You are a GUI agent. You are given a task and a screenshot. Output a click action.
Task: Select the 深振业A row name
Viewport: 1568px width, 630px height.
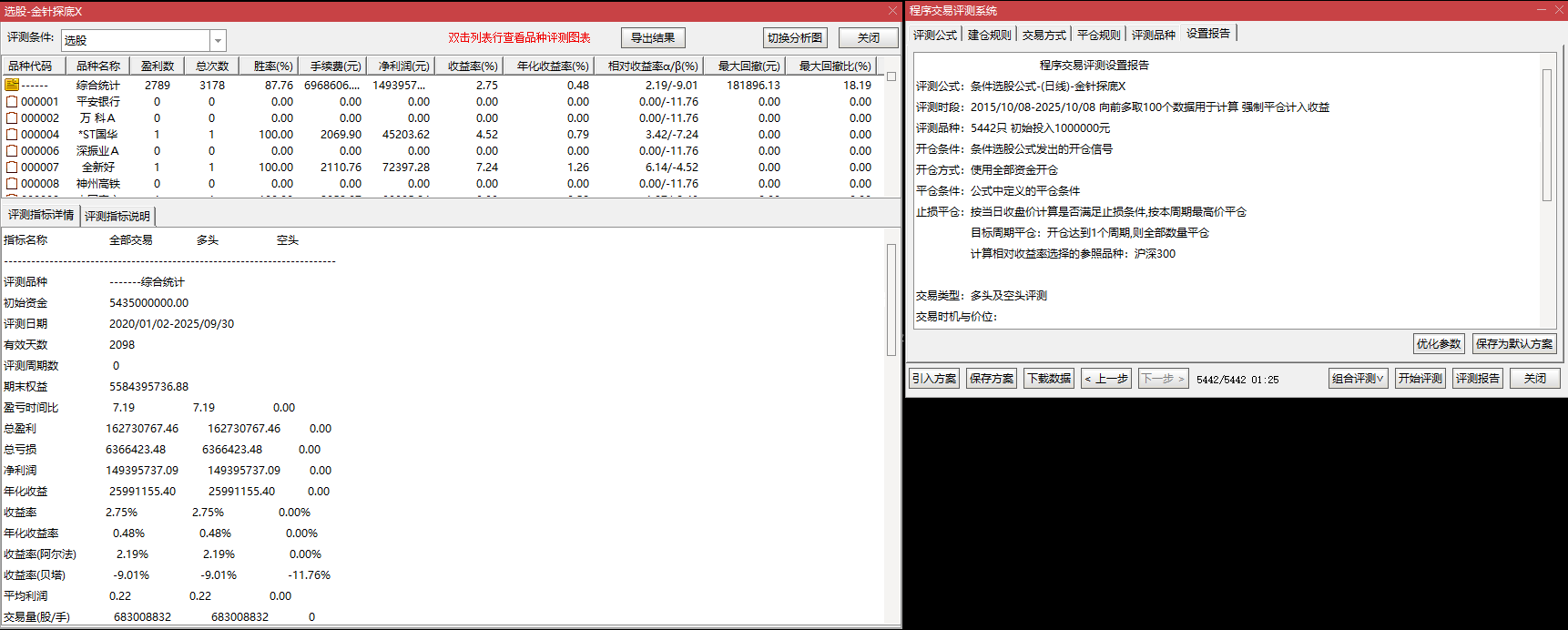[98, 151]
